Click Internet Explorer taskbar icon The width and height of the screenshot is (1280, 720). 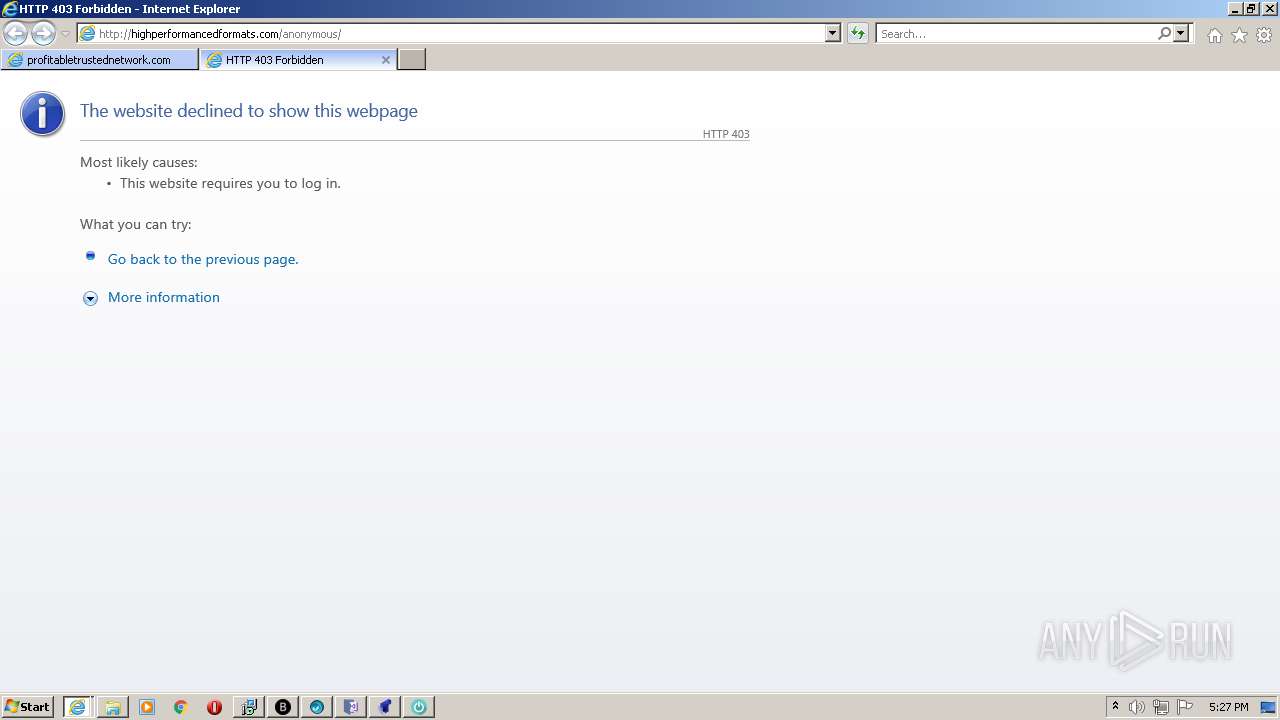77,707
